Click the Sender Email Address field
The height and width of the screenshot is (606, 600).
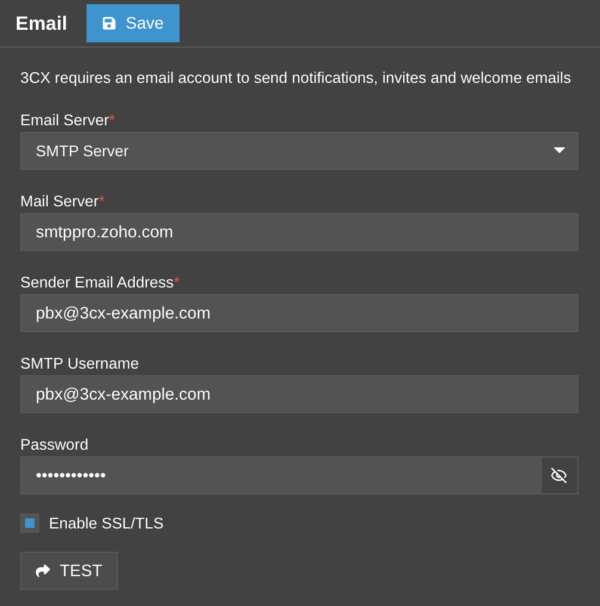pos(299,313)
